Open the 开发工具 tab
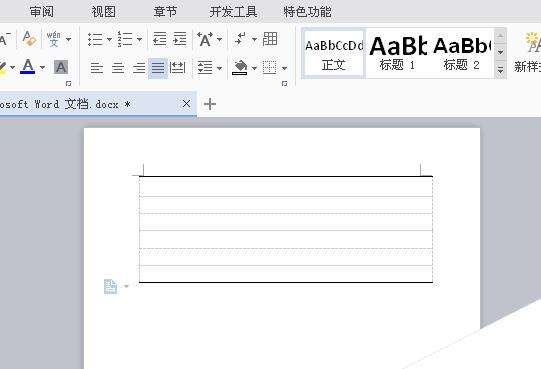Viewport: 541px width, 369px height. click(x=234, y=12)
